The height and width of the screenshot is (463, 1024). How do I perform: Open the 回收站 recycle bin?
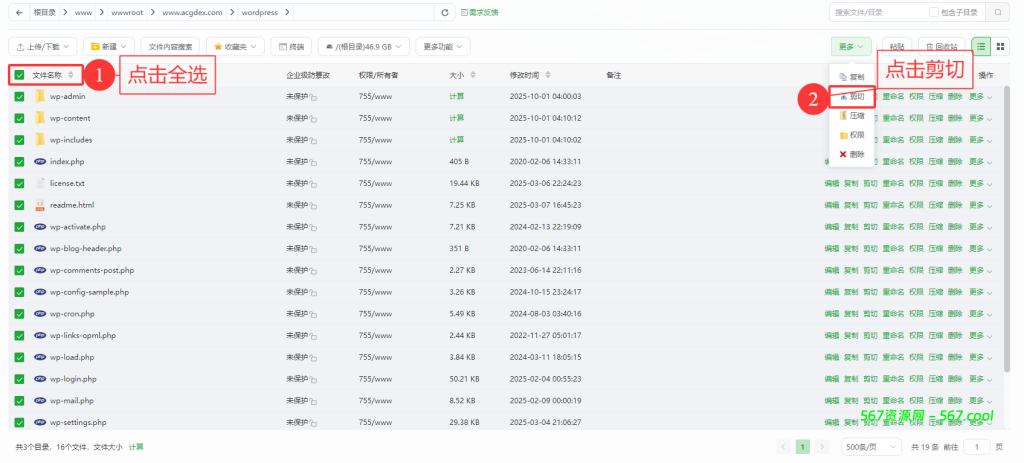tap(943, 46)
